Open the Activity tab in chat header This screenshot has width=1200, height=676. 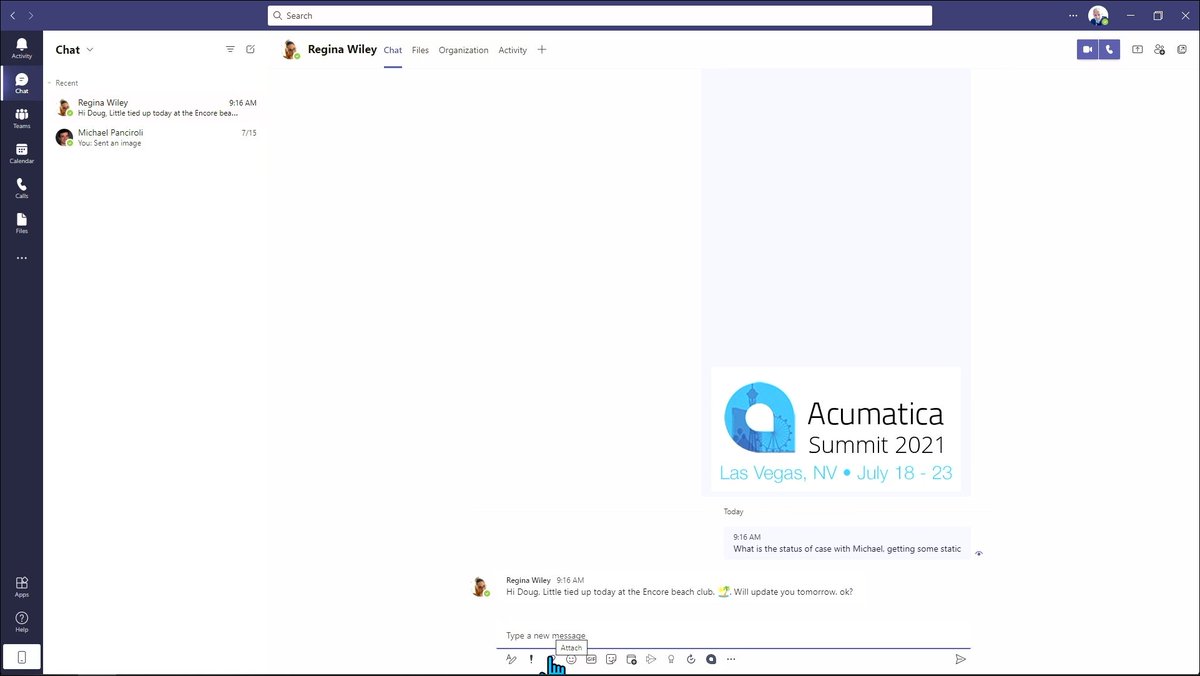pos(512,50)
